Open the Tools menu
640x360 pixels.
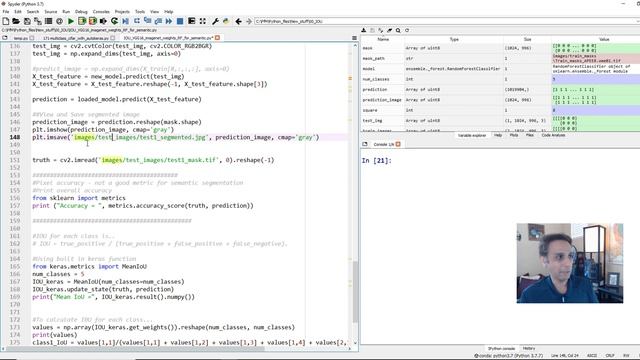point(140,11)
